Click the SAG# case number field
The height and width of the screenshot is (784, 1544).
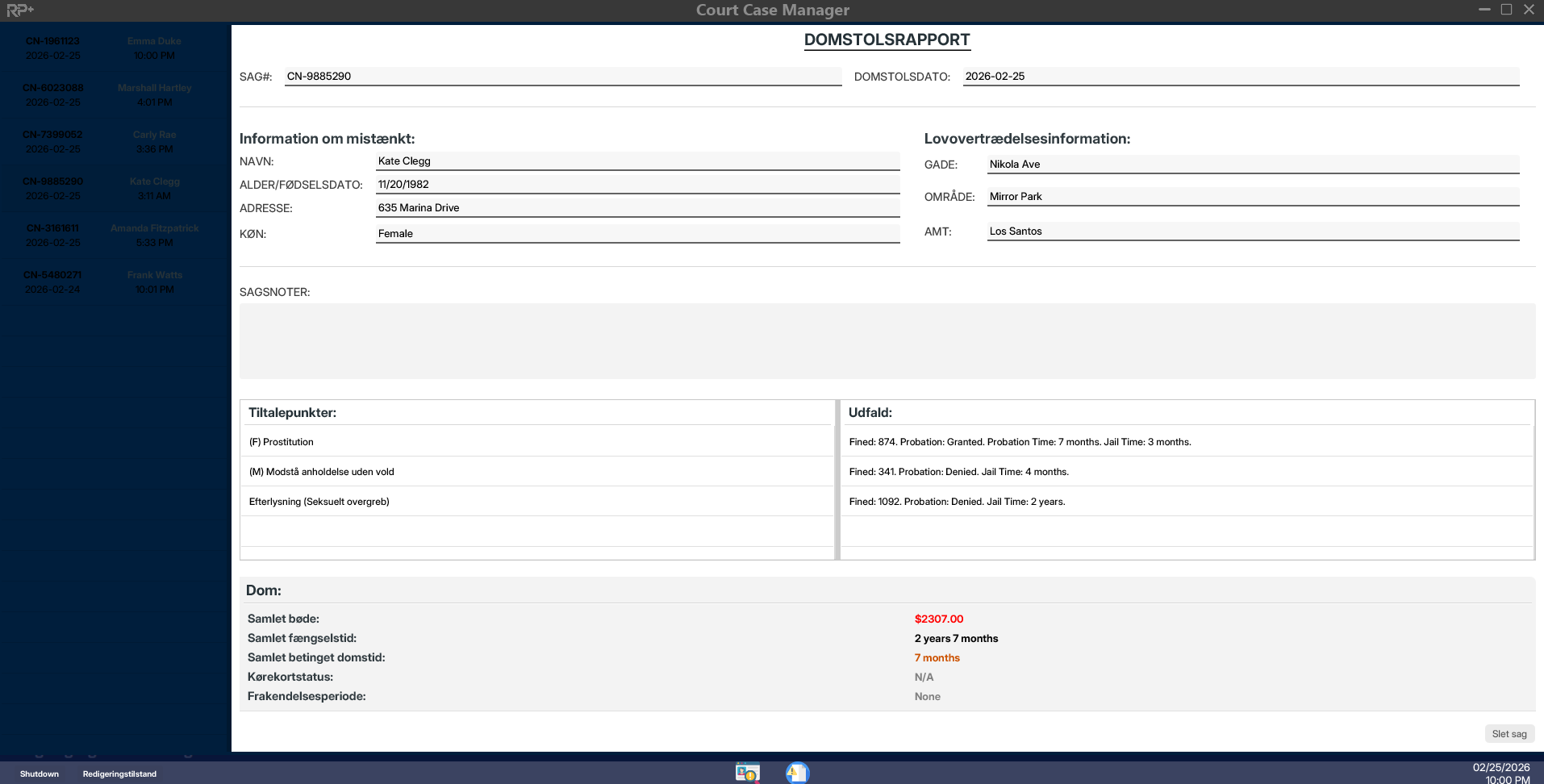point(562,77)
